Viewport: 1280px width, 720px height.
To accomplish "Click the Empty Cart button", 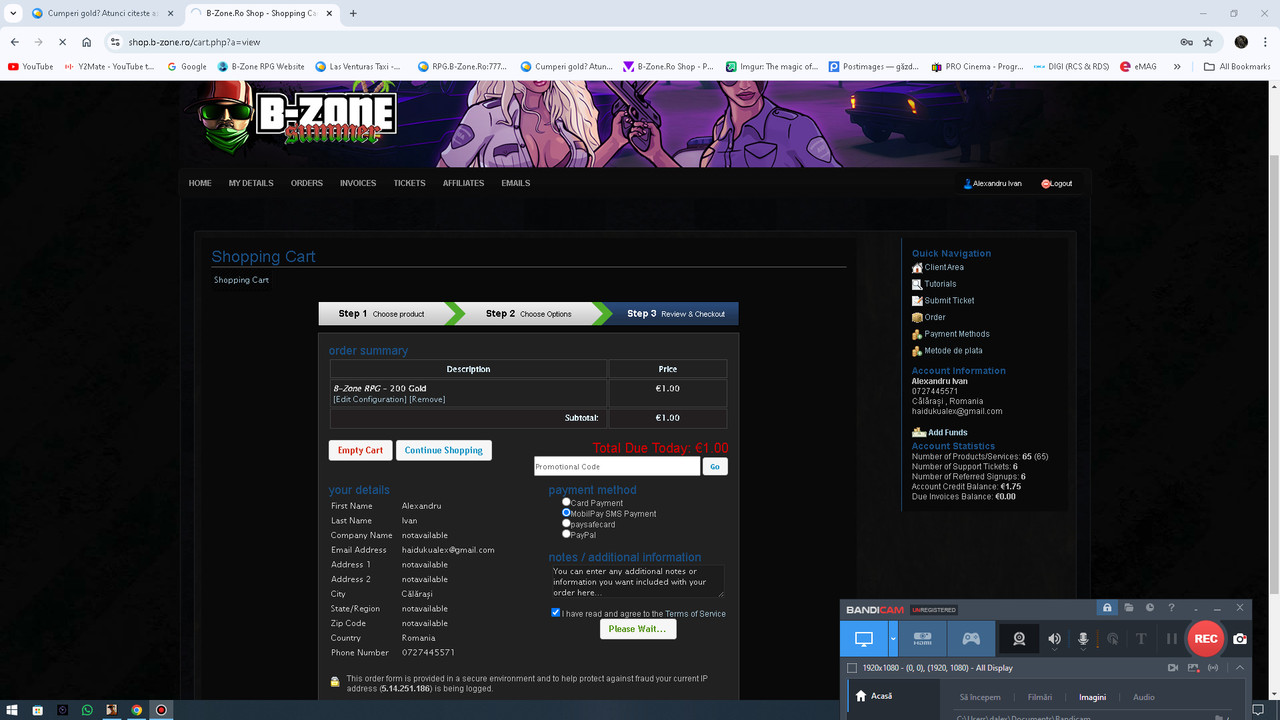I will pyautogui.click(x=360, y=450).
